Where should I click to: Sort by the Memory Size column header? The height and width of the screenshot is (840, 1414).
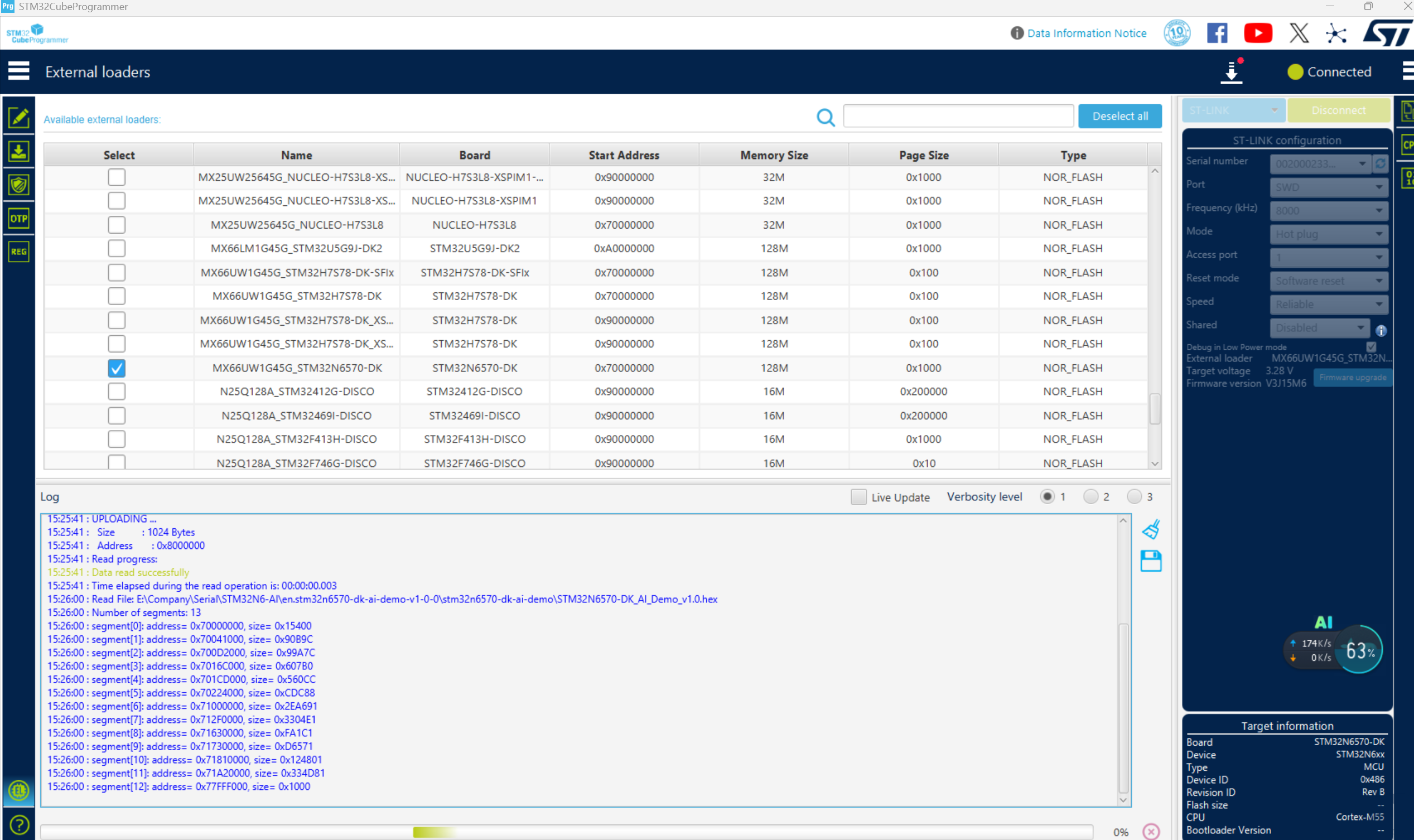click(774, 155)
